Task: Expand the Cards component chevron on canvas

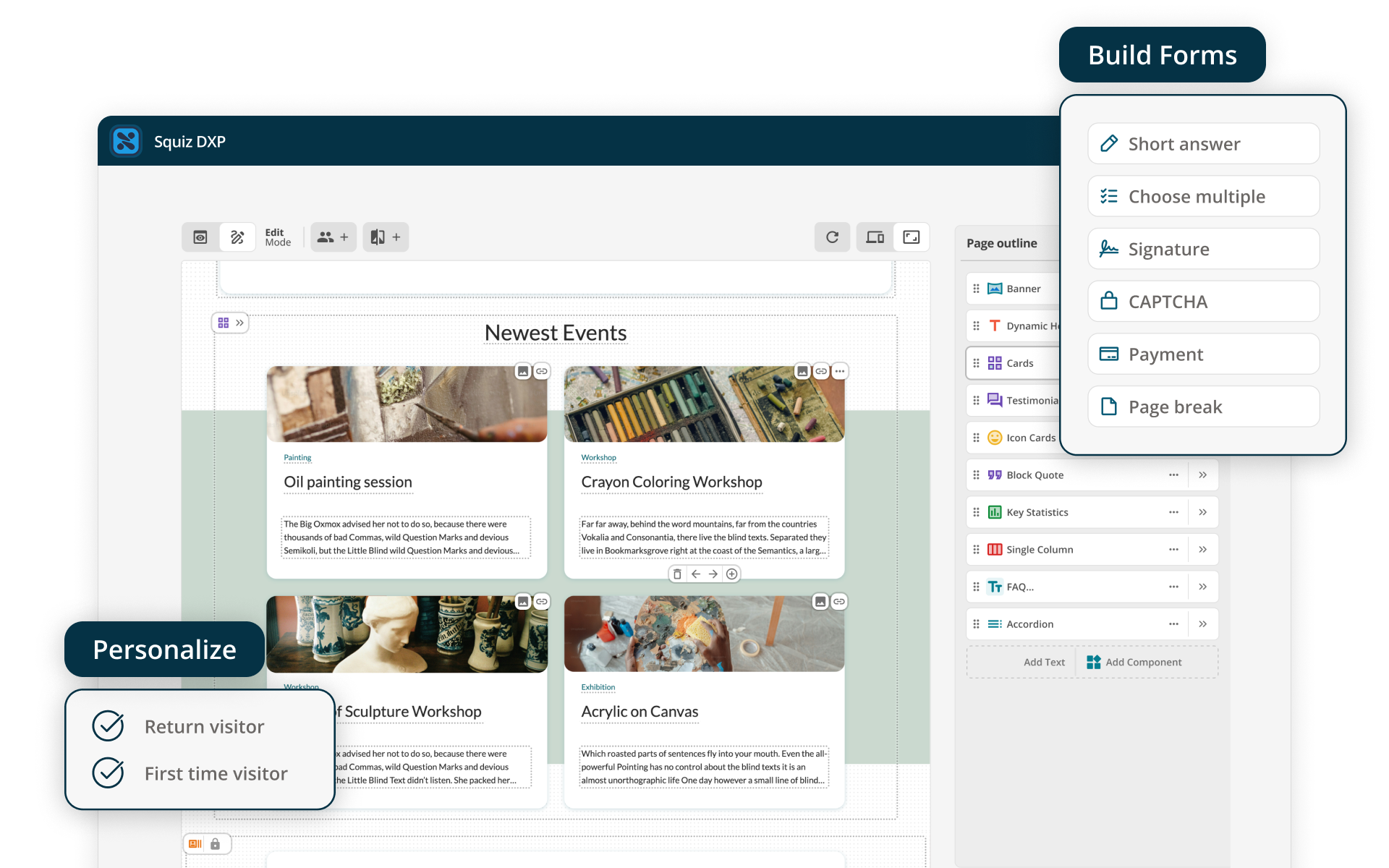Action: point(239,323)
